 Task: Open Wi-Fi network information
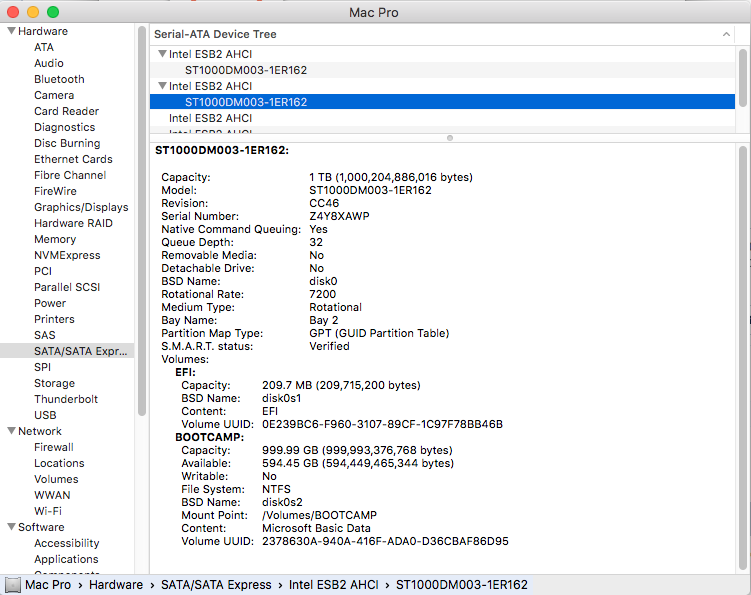(x=47, y=511)
